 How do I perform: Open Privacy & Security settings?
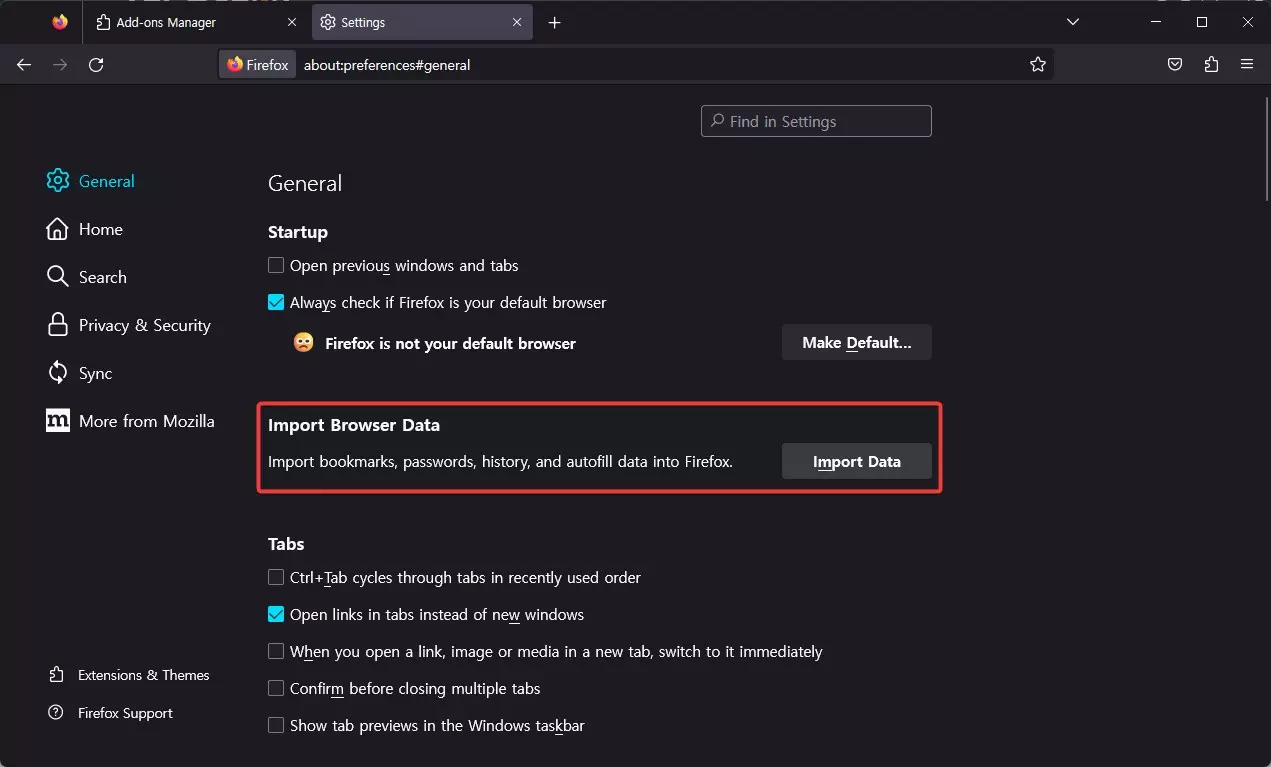click(x=129, y=325)
